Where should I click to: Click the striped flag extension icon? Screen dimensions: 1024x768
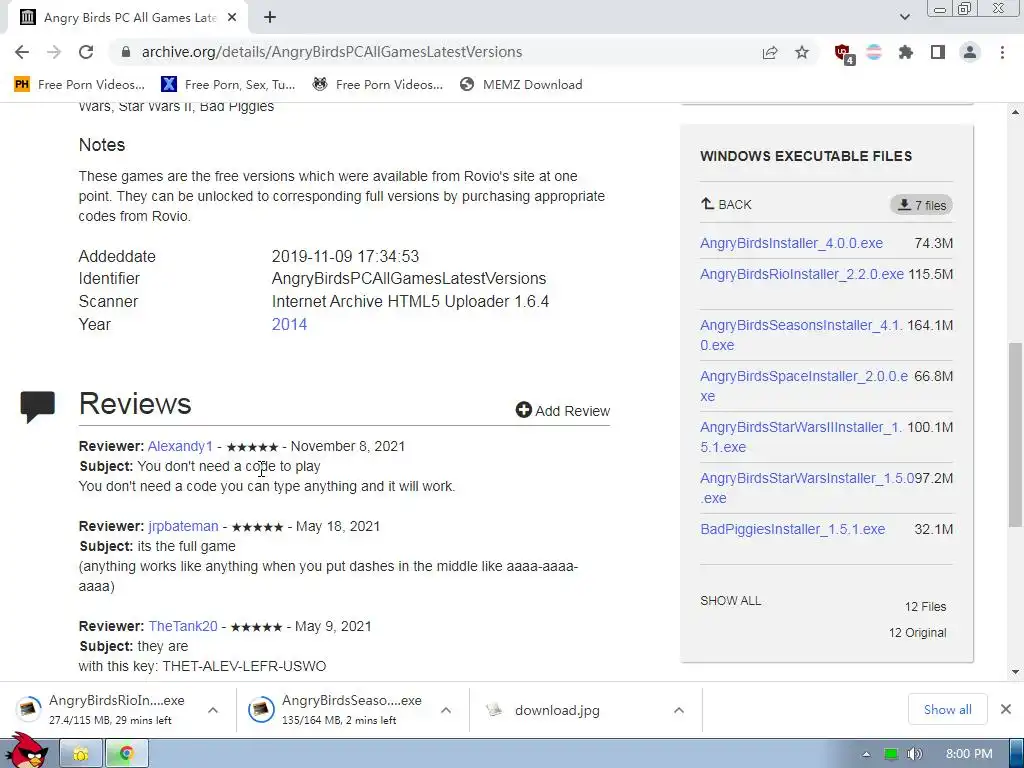pos(874,52)
